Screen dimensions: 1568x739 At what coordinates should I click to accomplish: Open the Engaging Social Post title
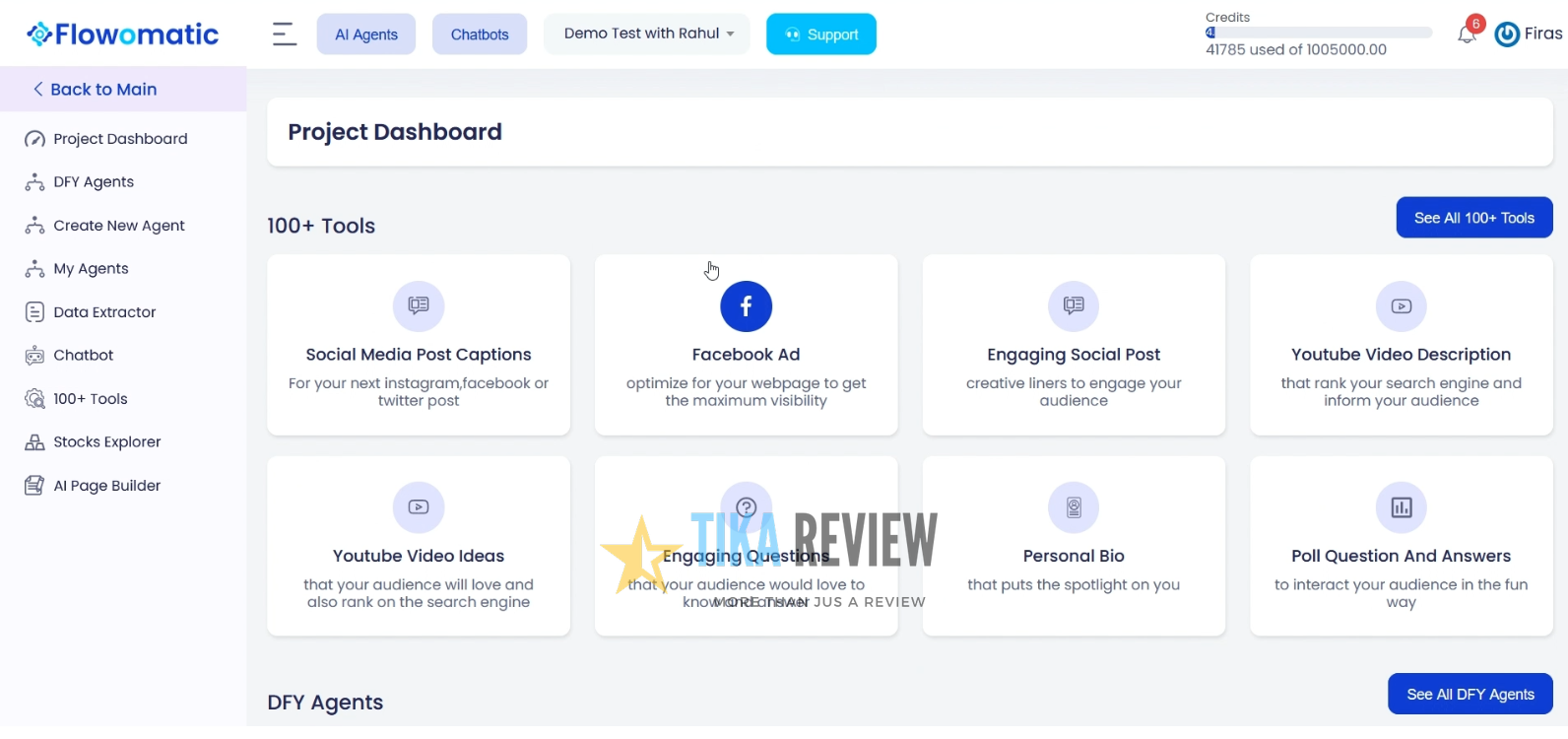point(1074,355)
